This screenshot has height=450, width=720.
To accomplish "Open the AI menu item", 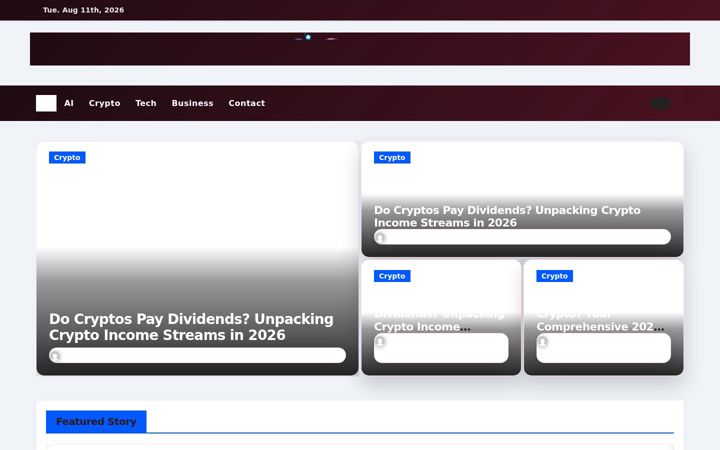I will point(69,103).
